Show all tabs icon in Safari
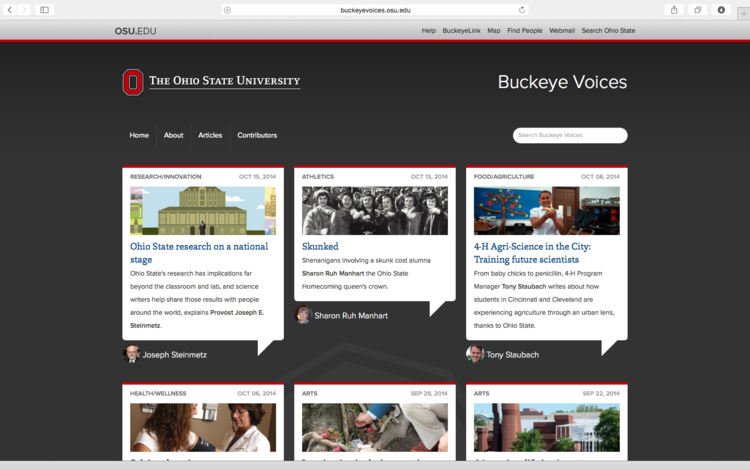This screenshot has height=469, width=750. click(x=697, y=10)
